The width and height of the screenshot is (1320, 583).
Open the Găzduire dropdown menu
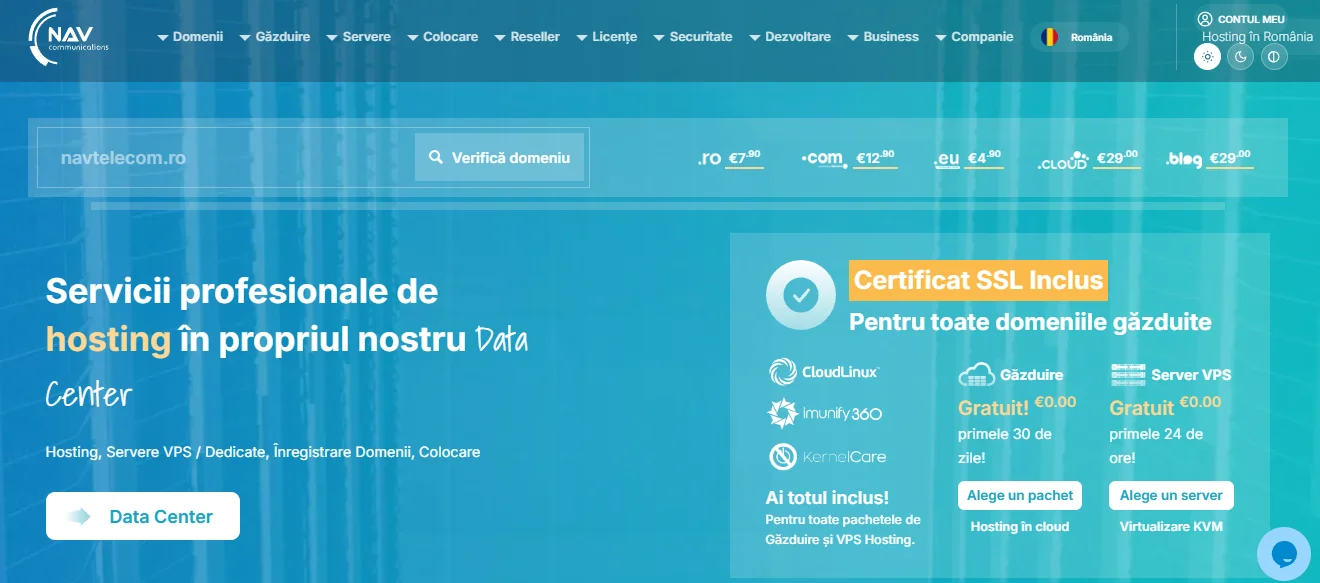pyautogui.click(x=275, y=37)
